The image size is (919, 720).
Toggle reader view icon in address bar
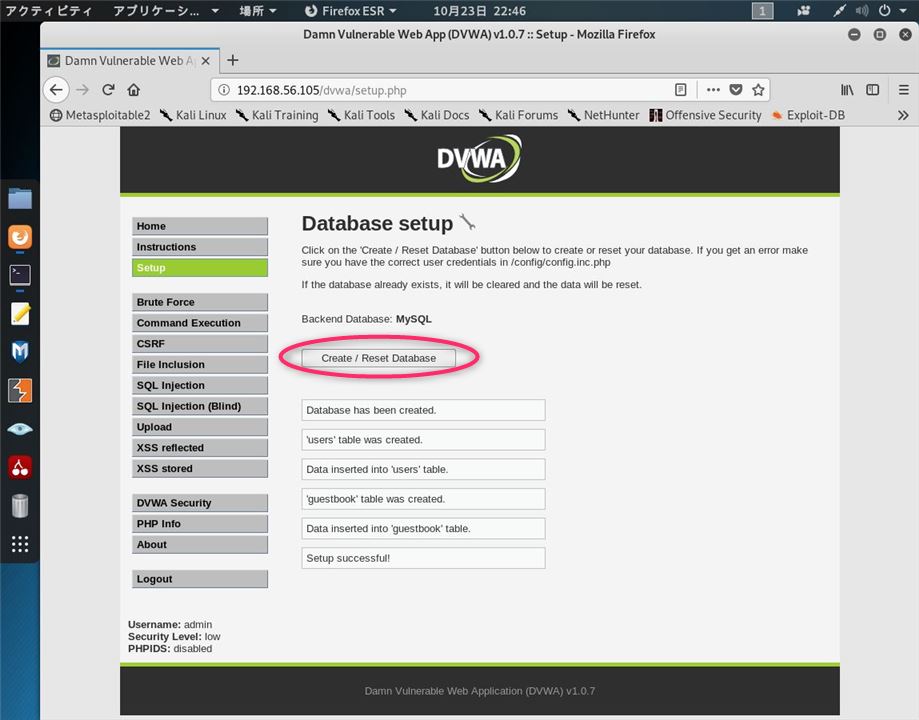point(680,90)
